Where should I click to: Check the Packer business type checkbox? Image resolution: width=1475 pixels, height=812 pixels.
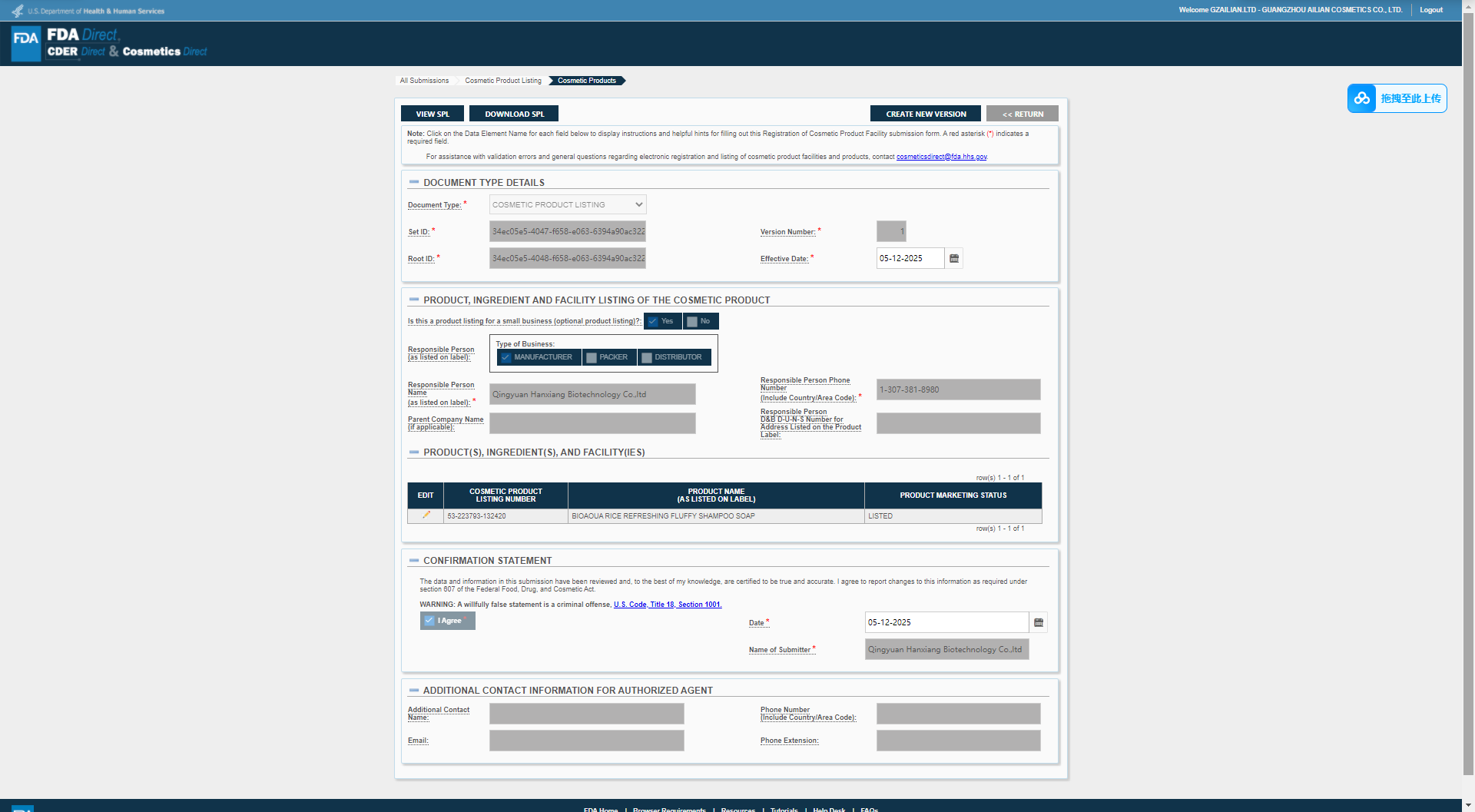click(x=592, y=358)
